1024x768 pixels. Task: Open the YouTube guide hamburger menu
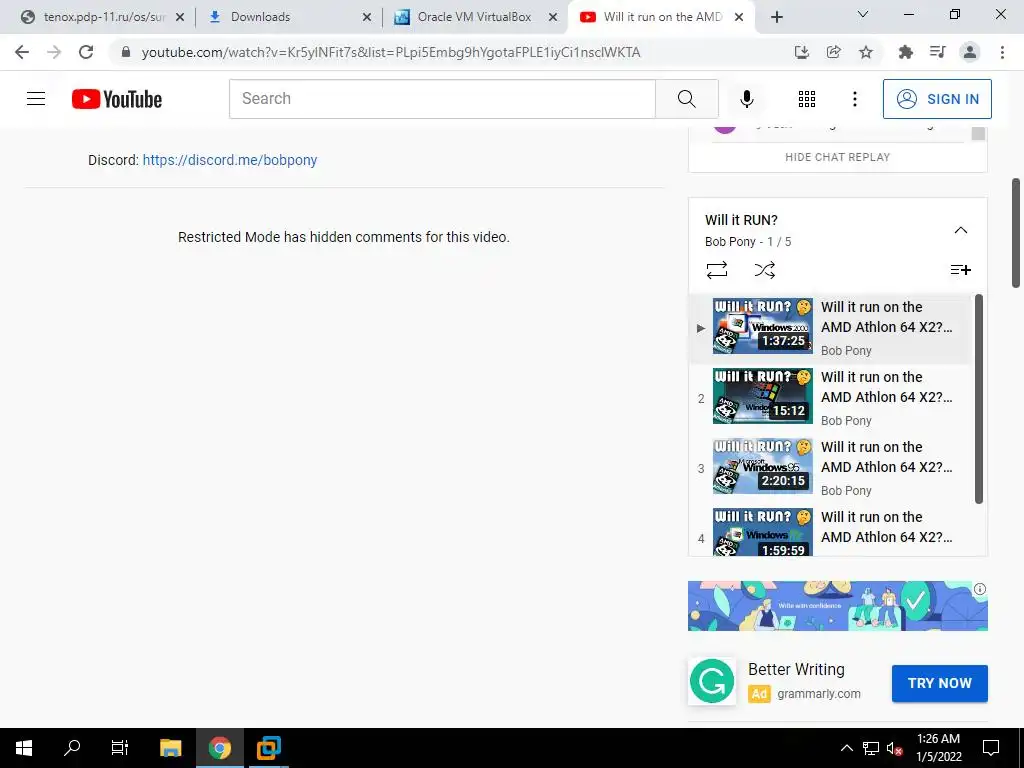[36, 99]
